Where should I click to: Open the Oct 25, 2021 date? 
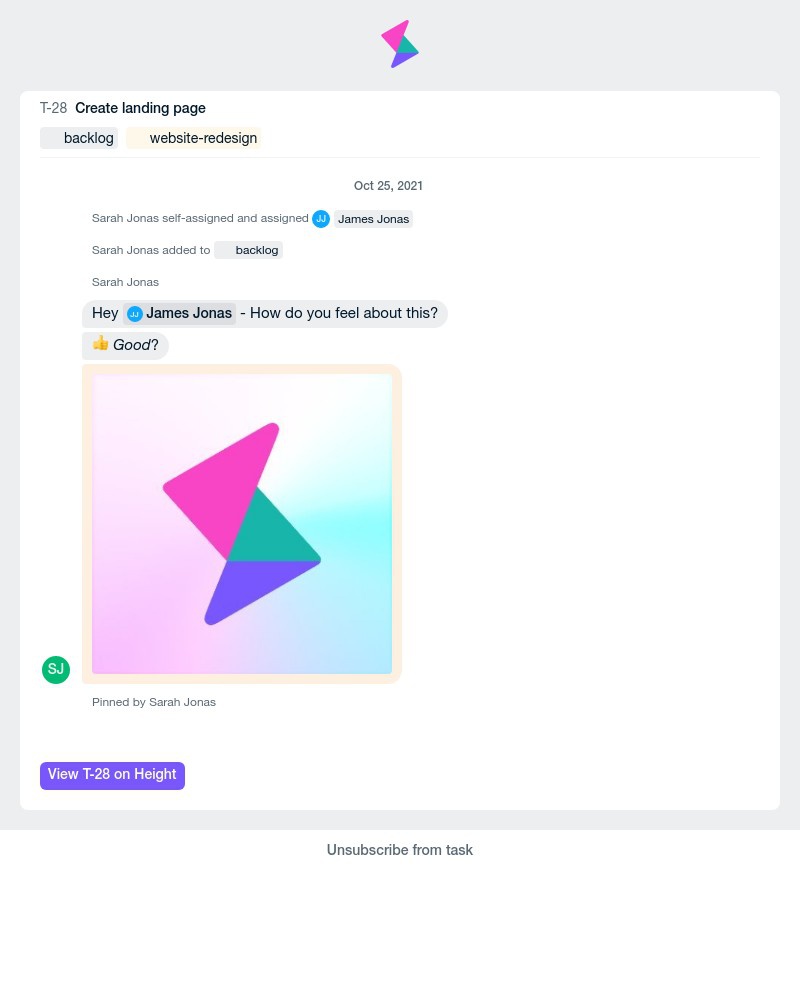(x=388, y=186)
